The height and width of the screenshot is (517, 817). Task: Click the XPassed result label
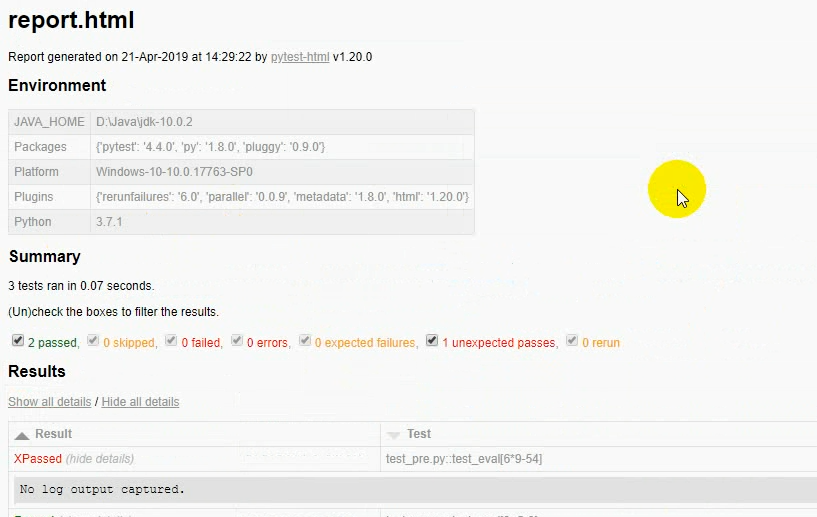pyautogui.click(x=38, y=459)
